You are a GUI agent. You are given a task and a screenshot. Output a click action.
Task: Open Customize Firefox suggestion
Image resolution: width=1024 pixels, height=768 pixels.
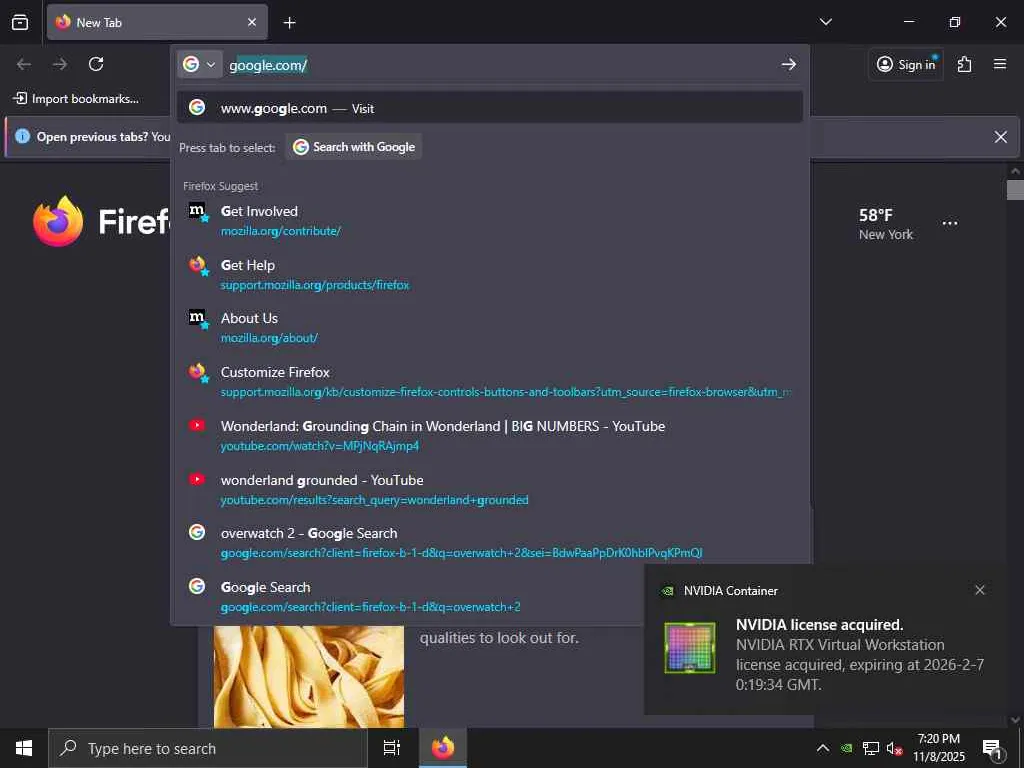pos(490,381)
